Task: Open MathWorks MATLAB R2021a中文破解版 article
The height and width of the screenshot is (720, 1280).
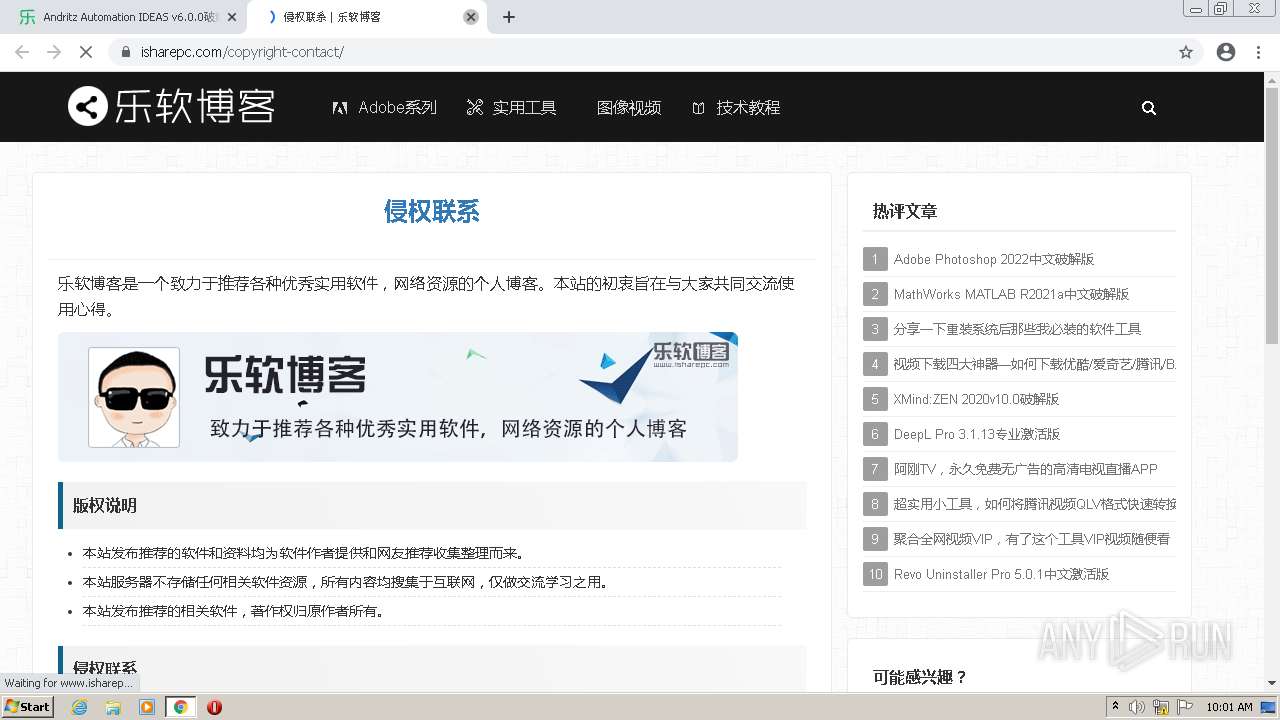Action: tap(1011, 294)
